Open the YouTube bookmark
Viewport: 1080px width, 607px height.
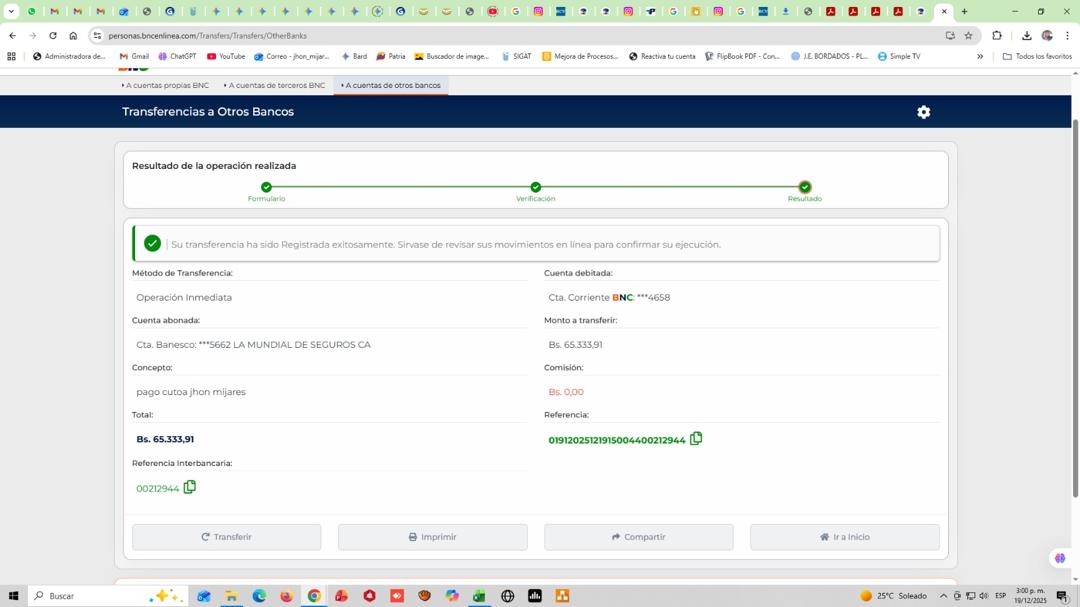225,56
